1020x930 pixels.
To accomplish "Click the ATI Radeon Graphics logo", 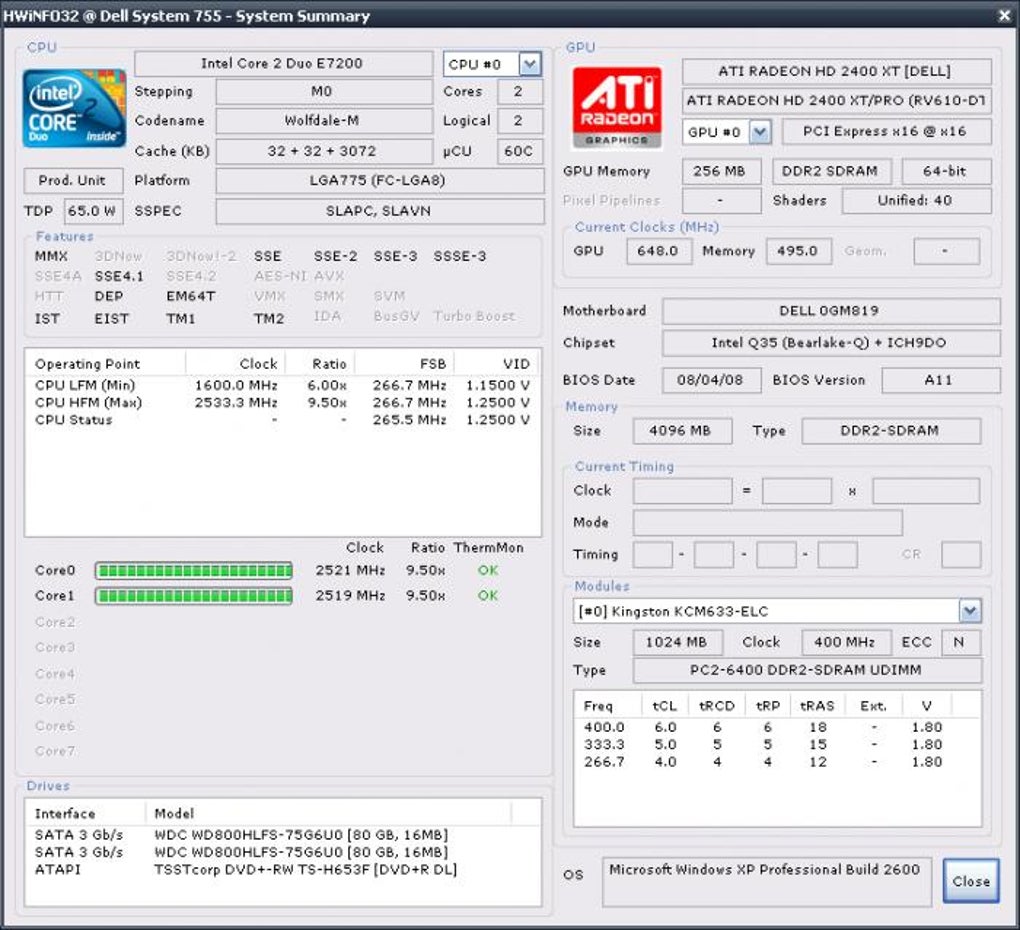I will [616, 108].
